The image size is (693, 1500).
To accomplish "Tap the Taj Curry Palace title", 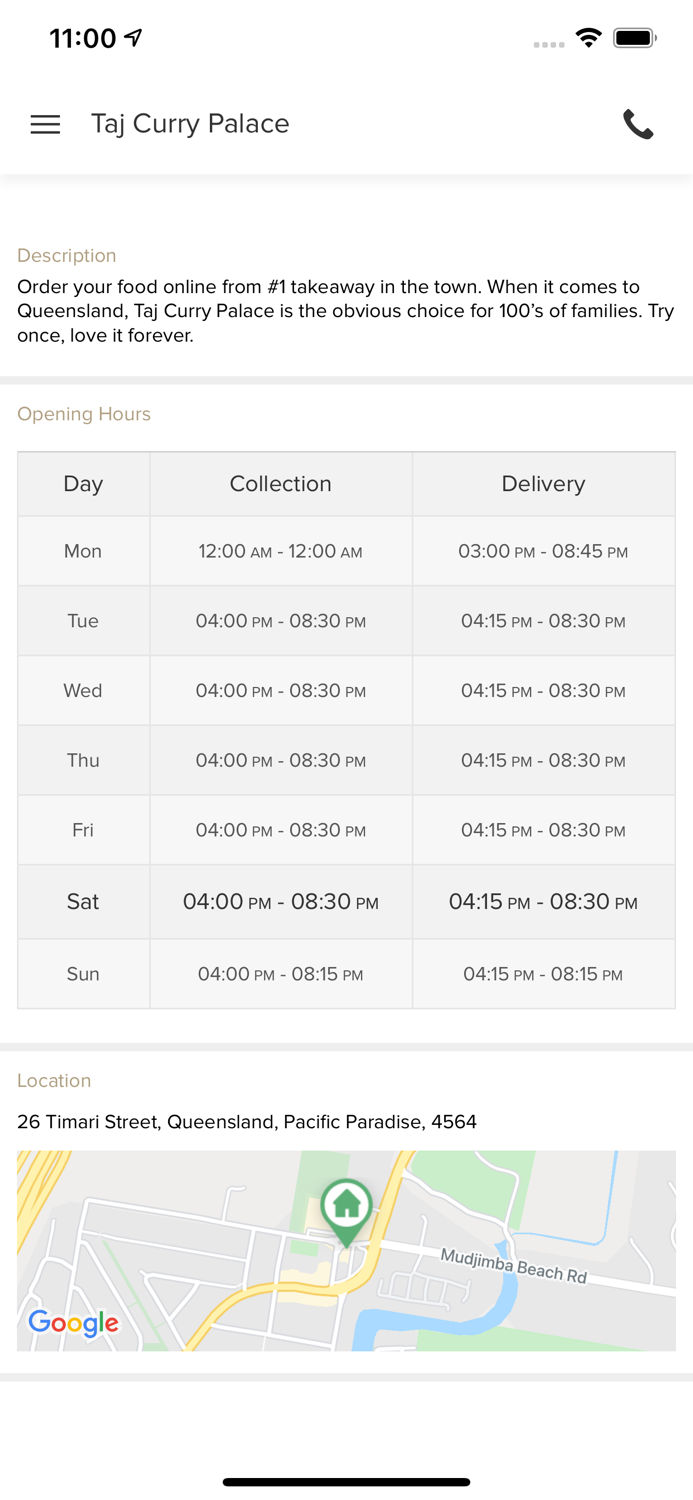I will [190, 124].
